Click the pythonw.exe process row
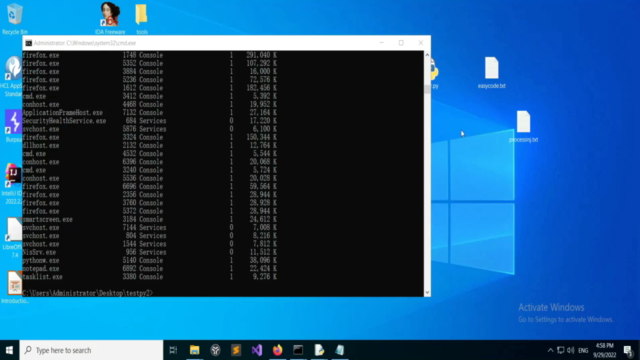Viewport: 640px width, 360px height. pos(149,260)
